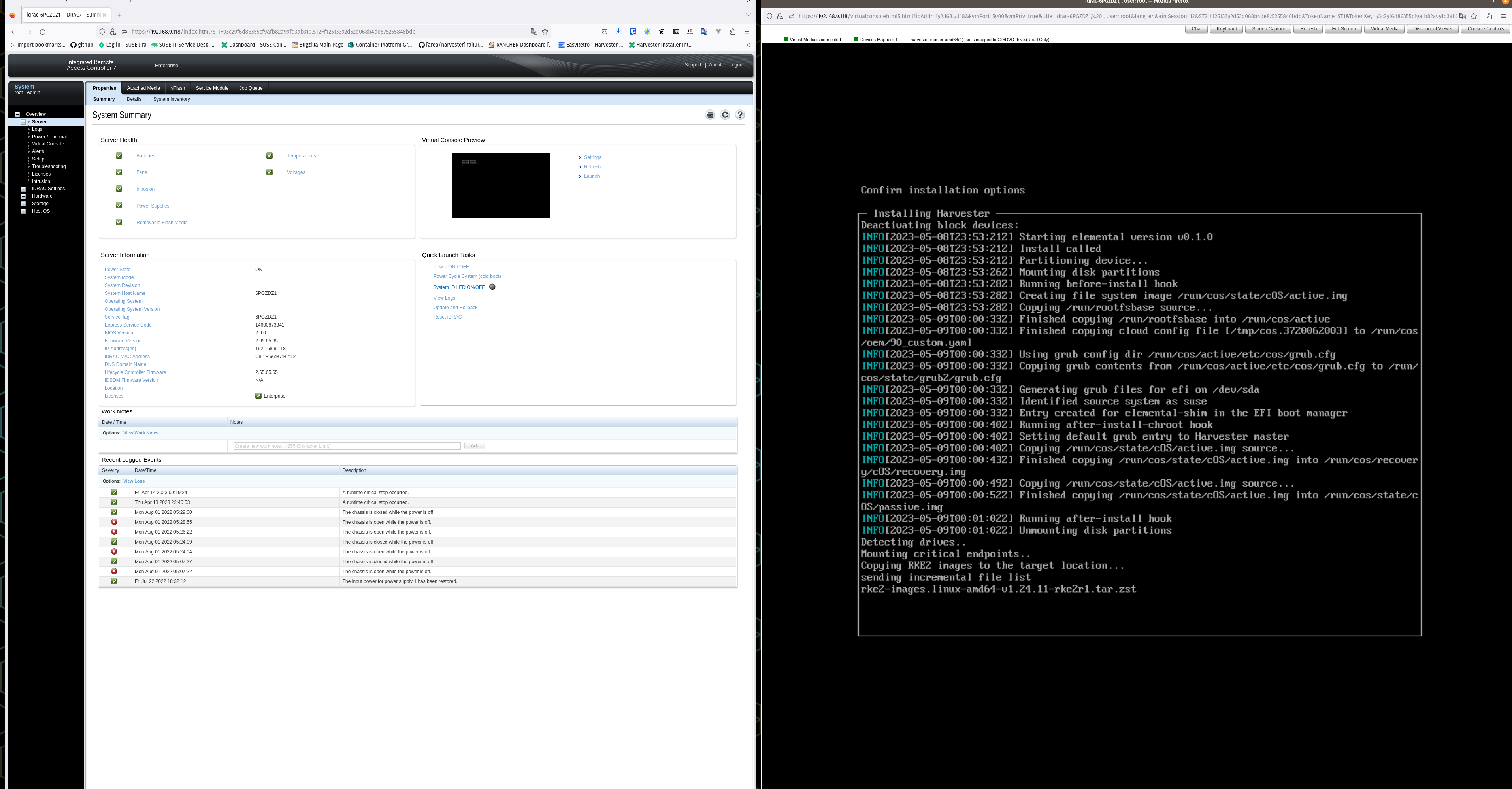This screenshot has width=1512, height=789.
Task: Open Troubleshooting in the sidebar tree
Action: 49,167
